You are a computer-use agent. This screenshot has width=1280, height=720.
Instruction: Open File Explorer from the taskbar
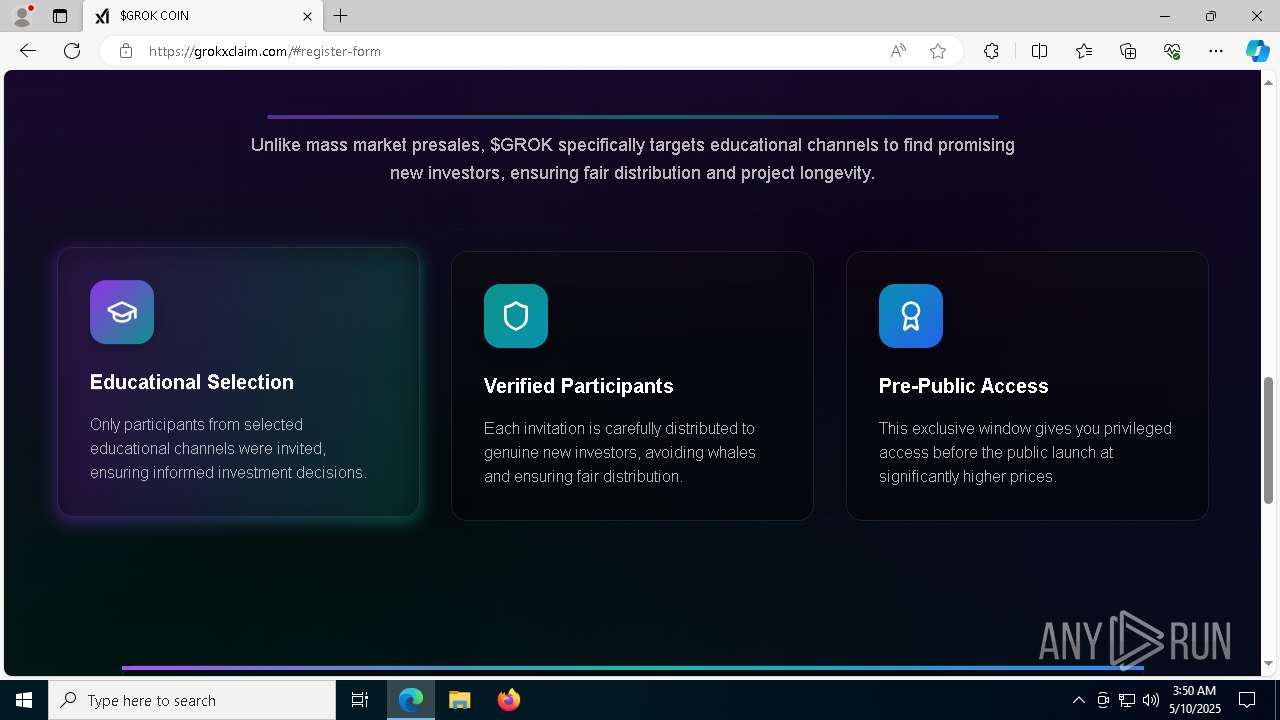(459, 700)
